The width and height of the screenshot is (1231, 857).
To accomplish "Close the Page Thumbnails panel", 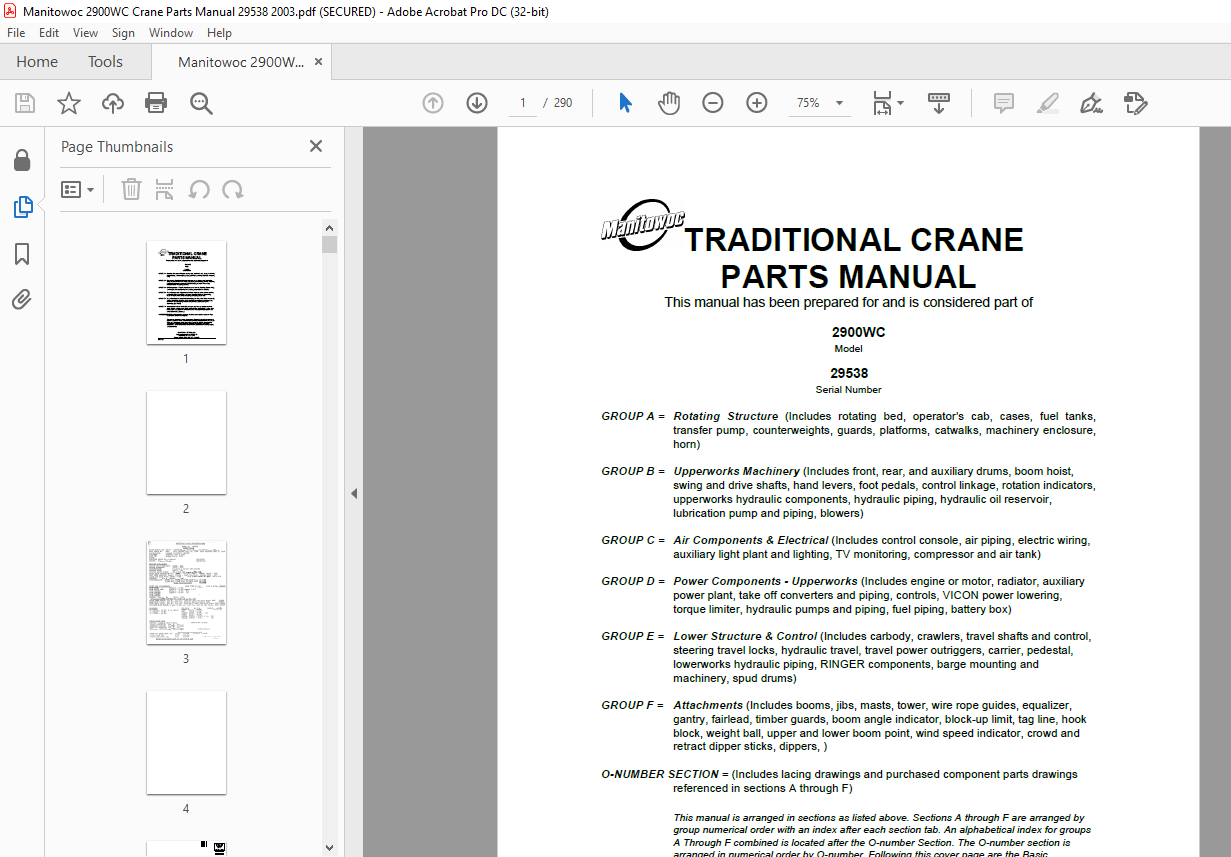I will click(316, 146).
